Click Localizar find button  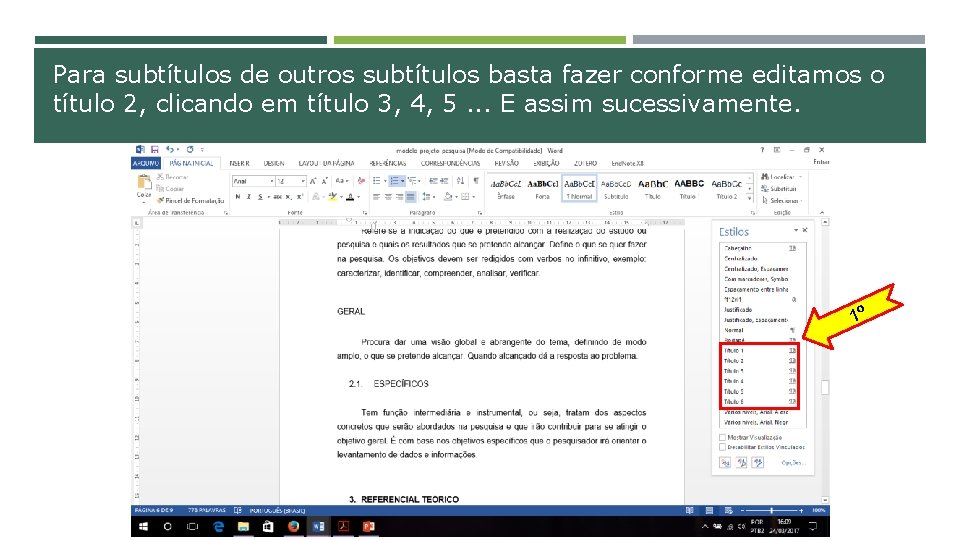781,177
